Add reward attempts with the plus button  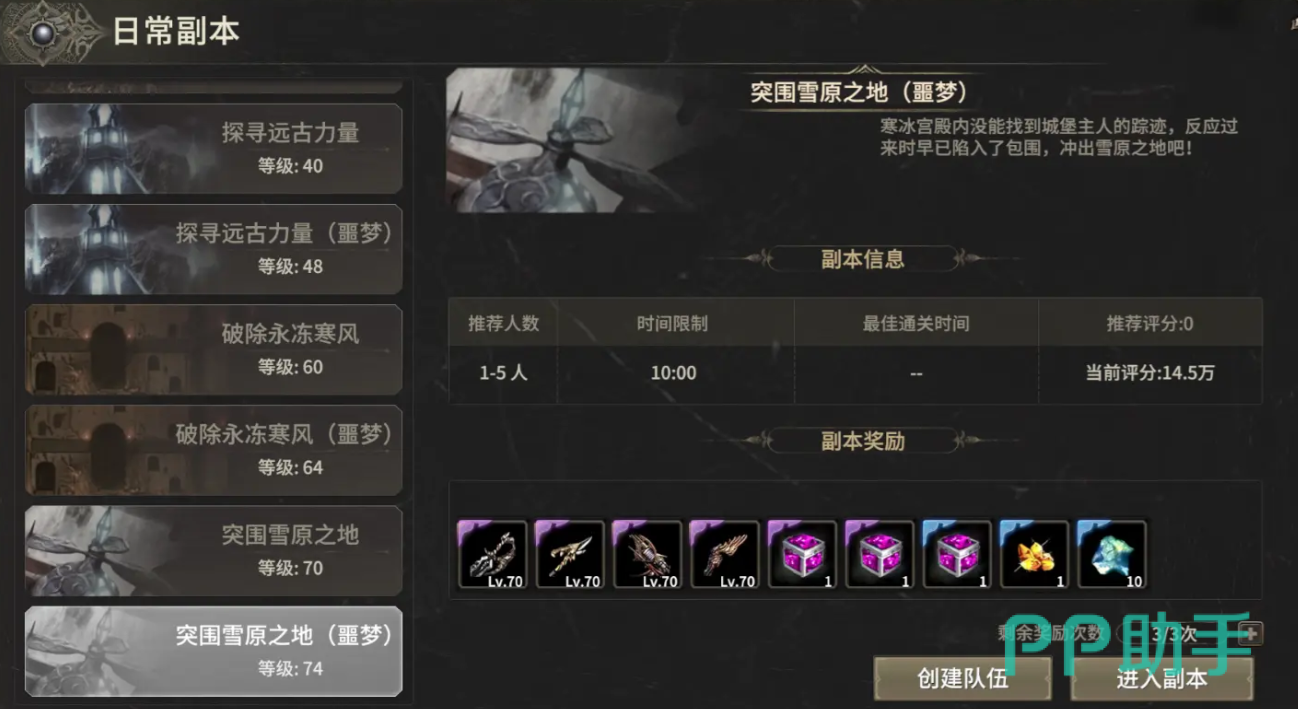point(1250,633)
